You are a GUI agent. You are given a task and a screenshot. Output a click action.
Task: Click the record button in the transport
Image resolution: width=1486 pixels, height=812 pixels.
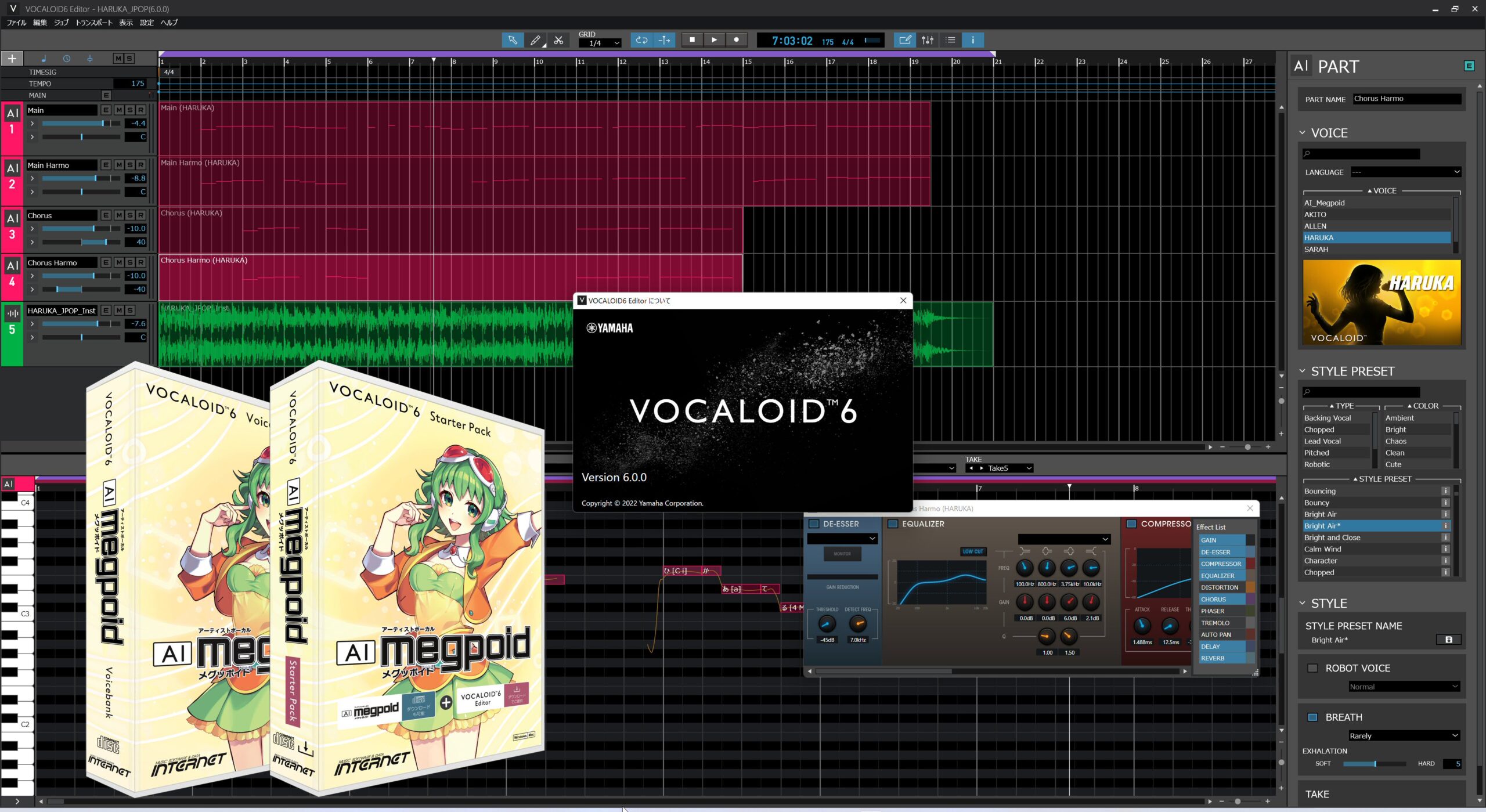tap(737, 40)
